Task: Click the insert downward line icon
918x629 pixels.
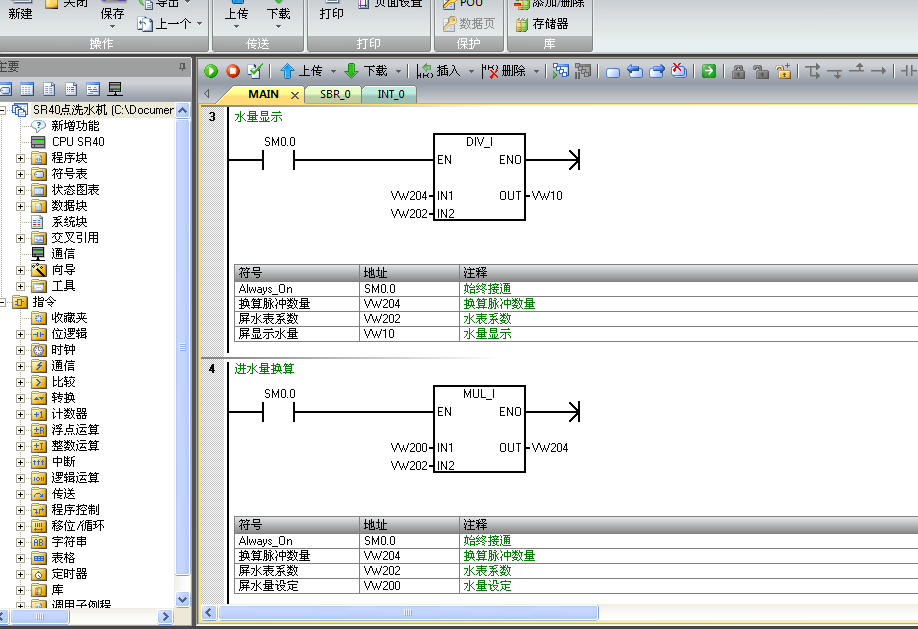Action: coord(835,72)
